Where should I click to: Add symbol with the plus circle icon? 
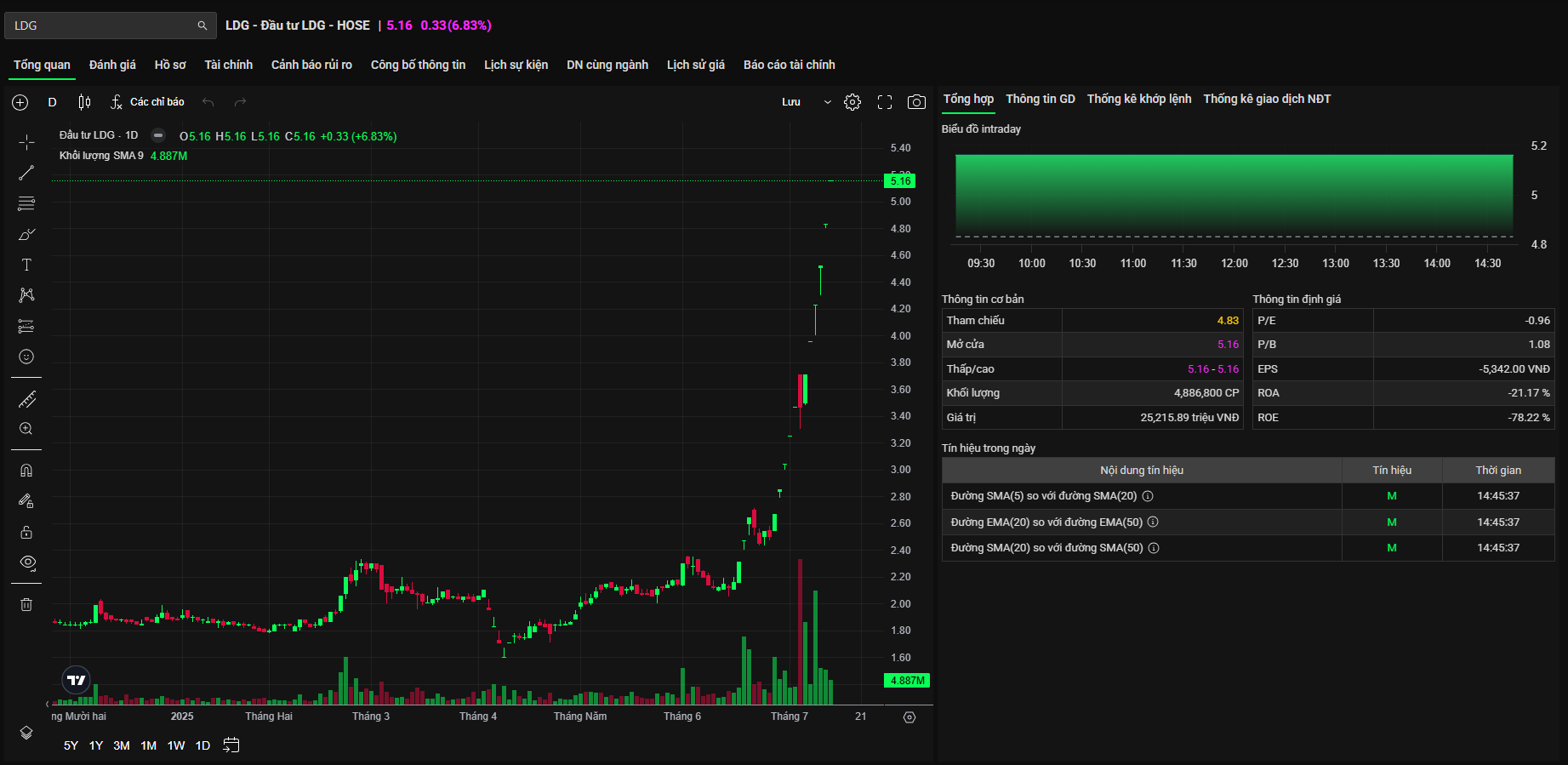click(20, 102)
